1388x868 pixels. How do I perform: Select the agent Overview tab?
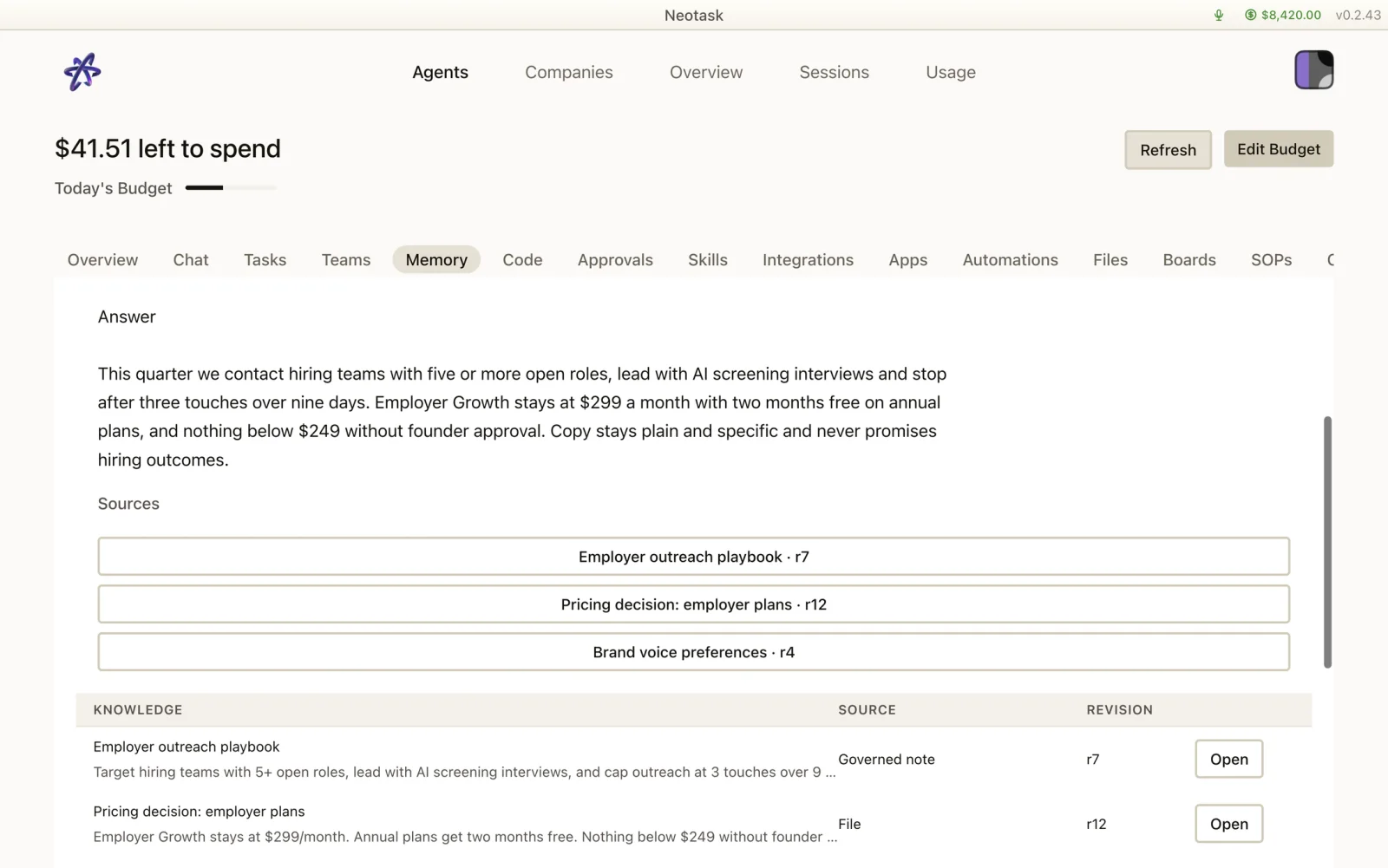[x=102, y=259]
